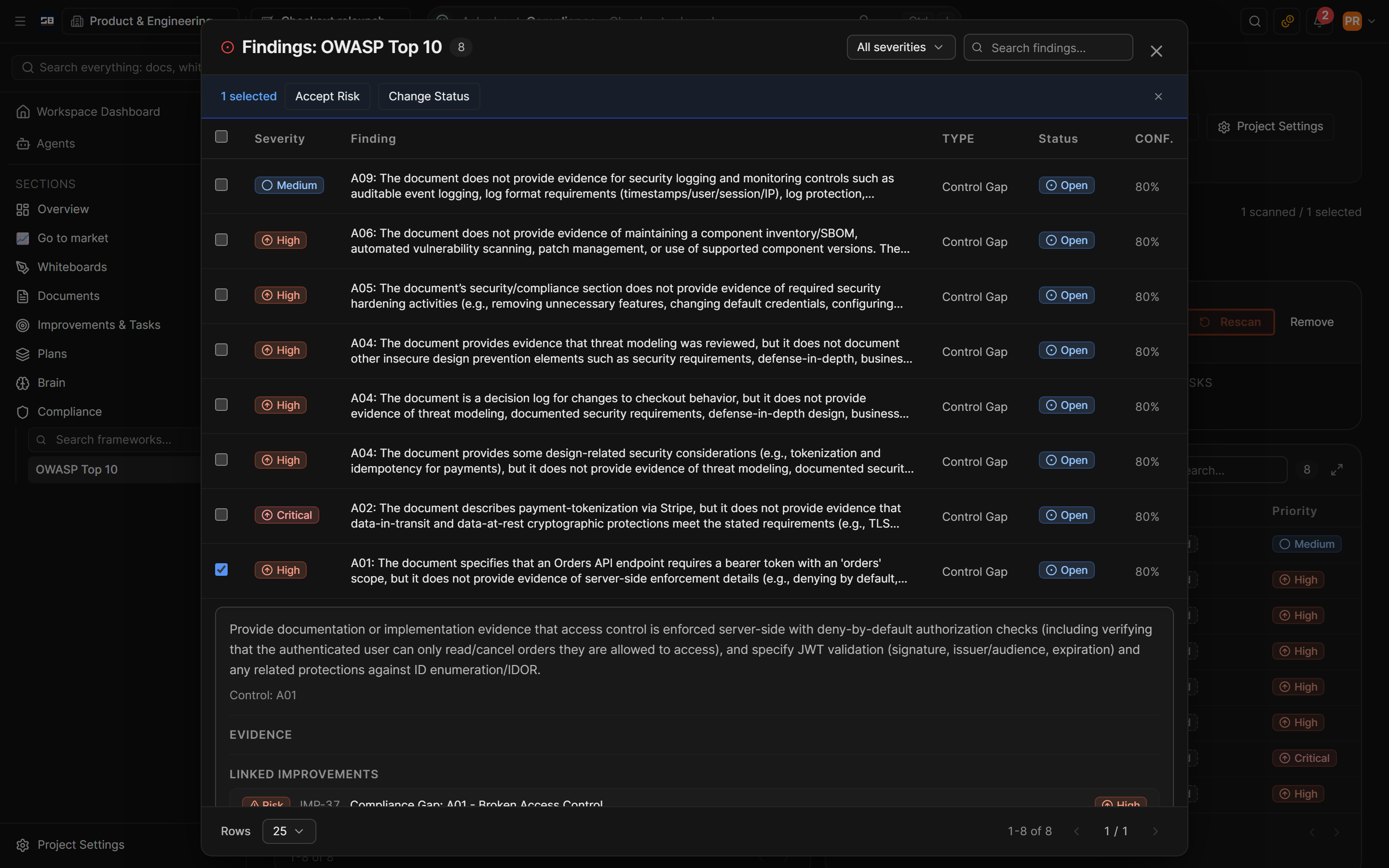Viewport: 1389px width, 868px height.
Task: Go to previous findings page arrow
Action: (x=1077, y=831)
